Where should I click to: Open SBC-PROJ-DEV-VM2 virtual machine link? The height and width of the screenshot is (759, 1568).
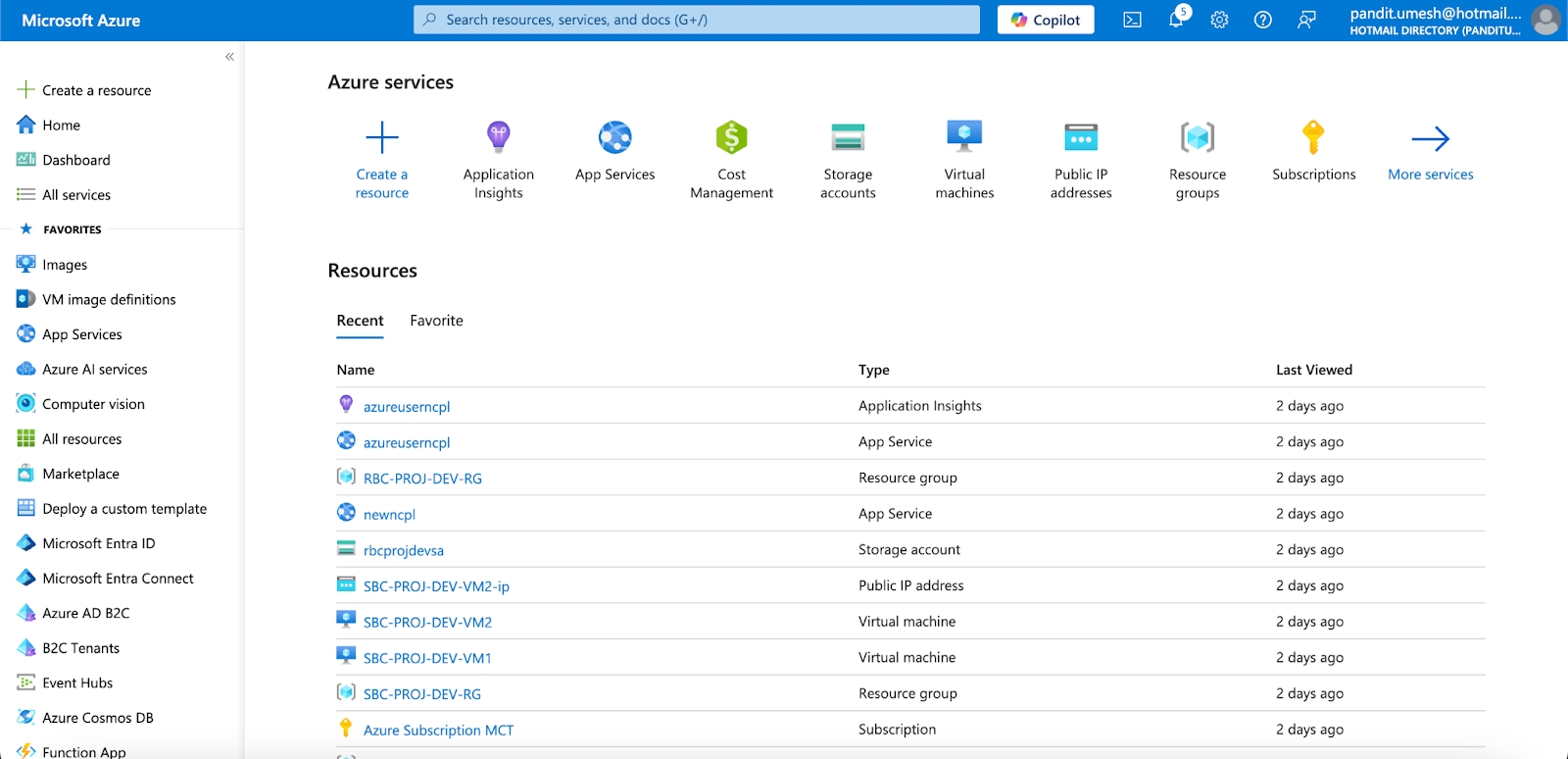click(x=427, y=623)
